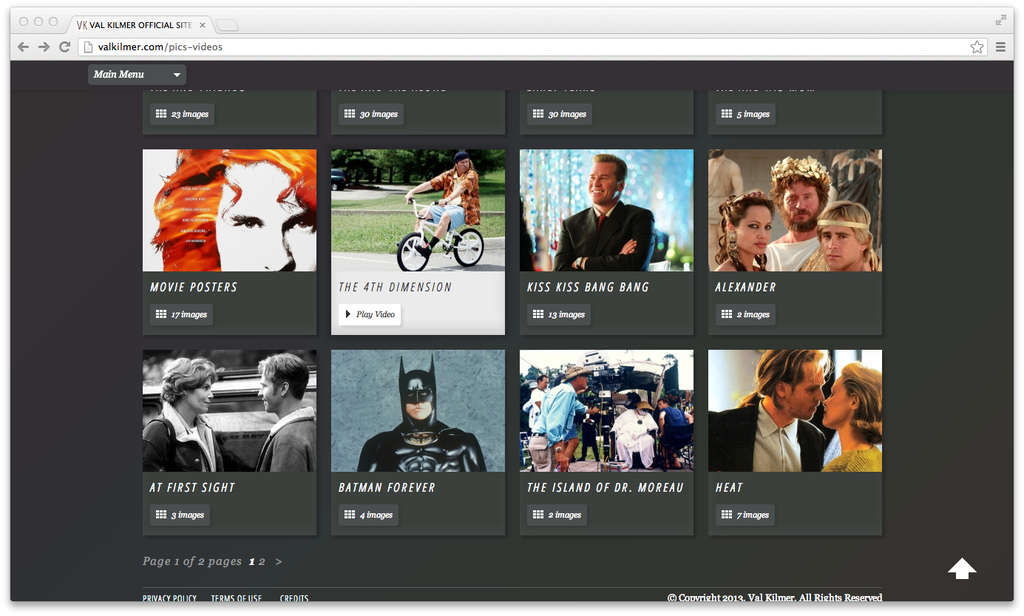The width and height of the screenshot is (1024, 616).
Task: Open the Privacy Policy footer link
Action: click(x=170, y=598)
